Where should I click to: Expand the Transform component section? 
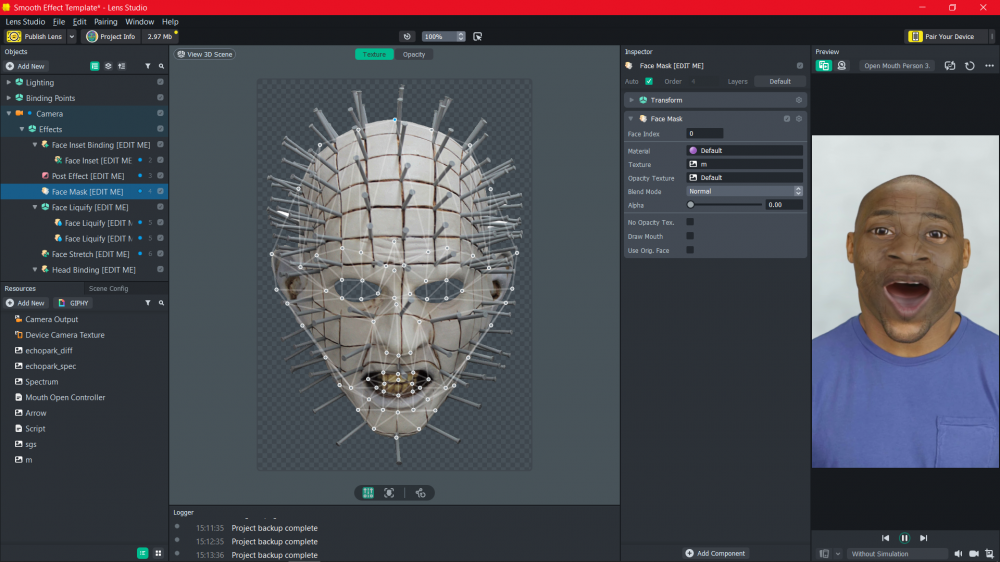(631, 100)
